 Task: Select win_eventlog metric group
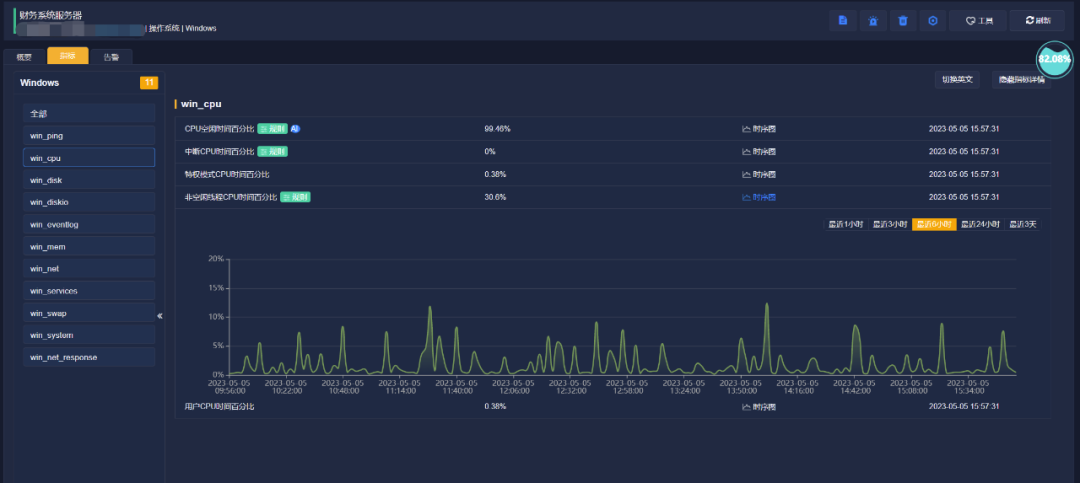[x=89, y=225]
